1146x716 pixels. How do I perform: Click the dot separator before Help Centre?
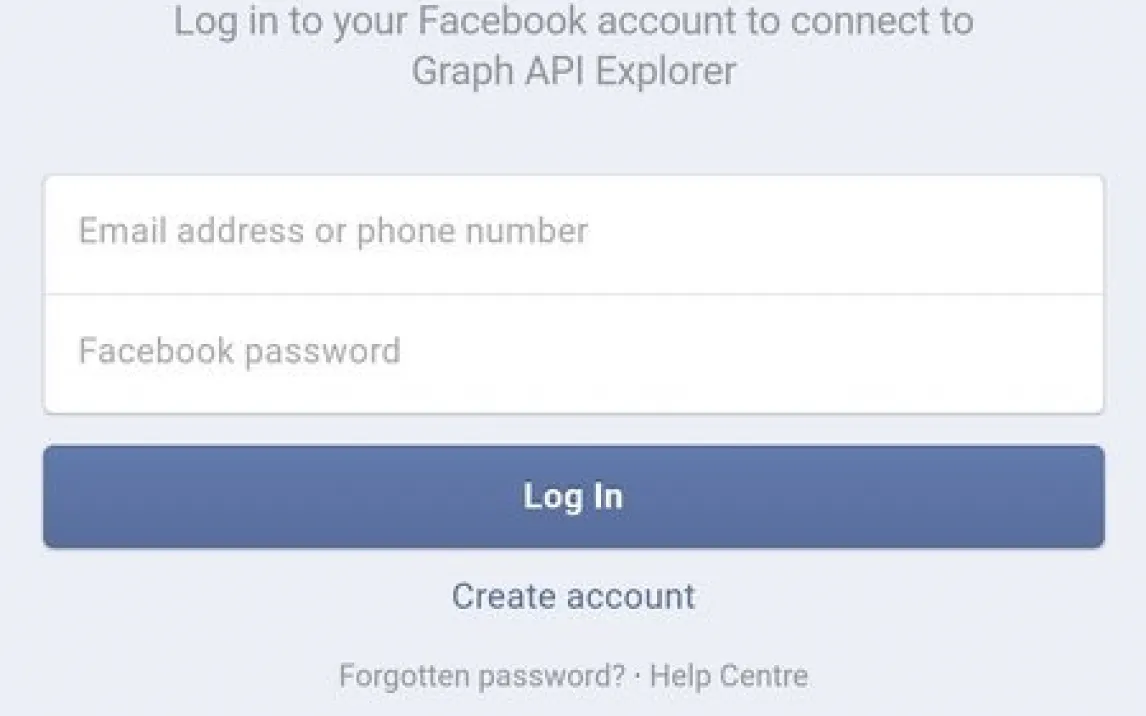point(638,677)
